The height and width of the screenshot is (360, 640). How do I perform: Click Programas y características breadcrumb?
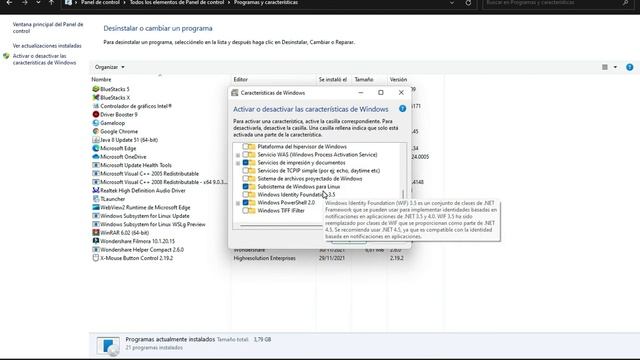tap(266, 2)
